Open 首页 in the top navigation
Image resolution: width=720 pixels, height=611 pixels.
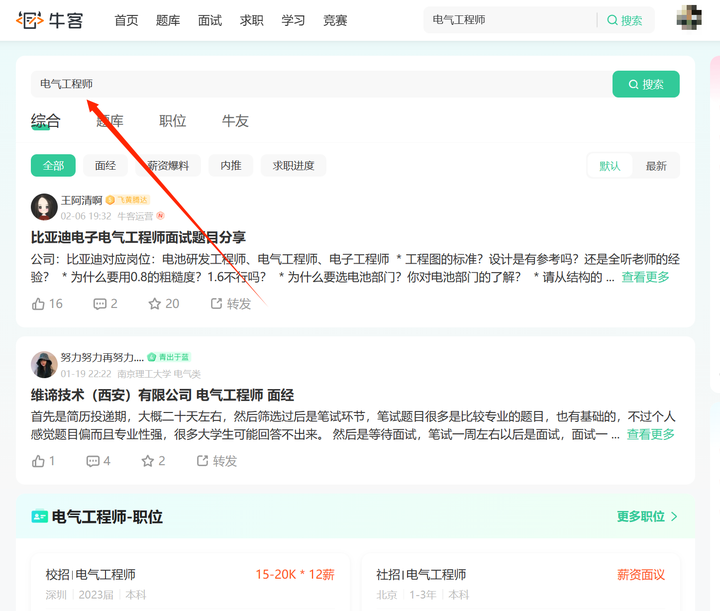click(126, 21)
